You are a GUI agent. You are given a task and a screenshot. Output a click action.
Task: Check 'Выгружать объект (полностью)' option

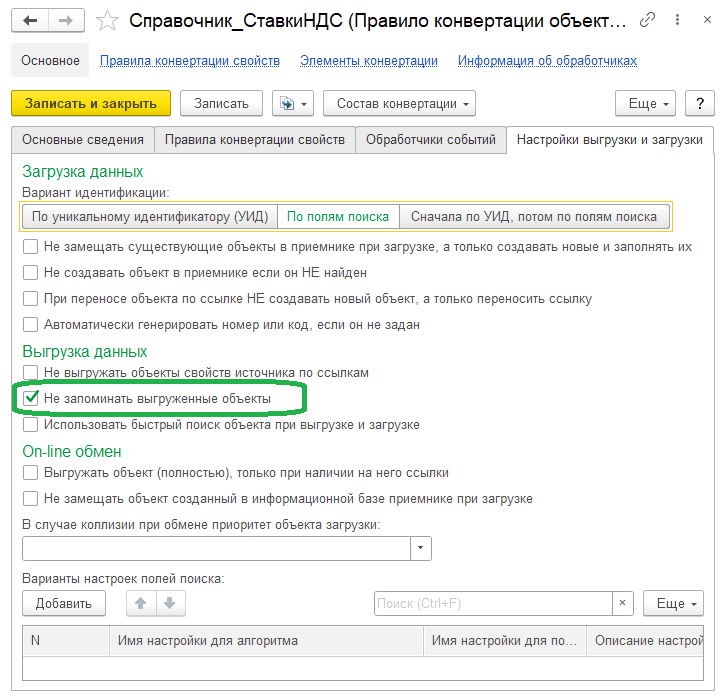tap(31, 473)
